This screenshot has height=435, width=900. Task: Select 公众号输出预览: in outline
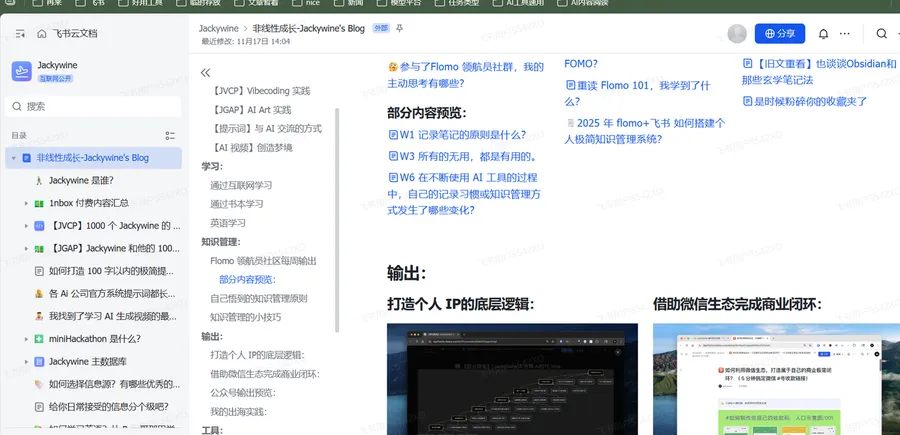pyautogui.click(x=243, y=393)
